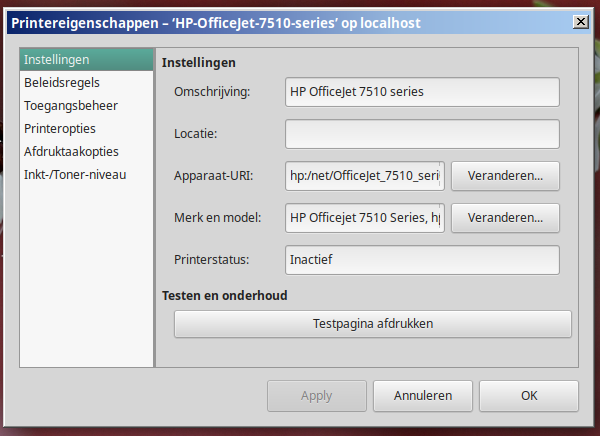Click the Merk en model: label
The width and height of the screenshot is (600, 436).
[217, 218]
